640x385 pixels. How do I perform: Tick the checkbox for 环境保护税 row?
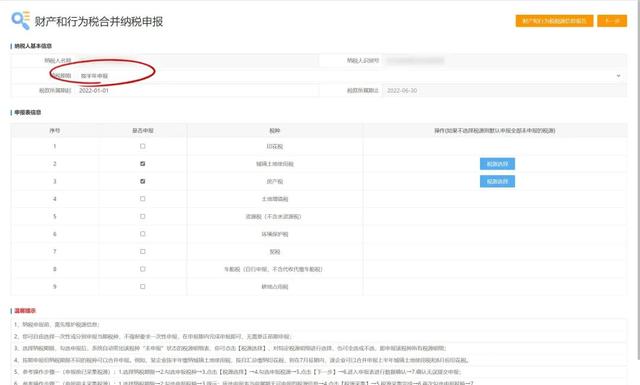pyautogui.click(x=142, y=234)
